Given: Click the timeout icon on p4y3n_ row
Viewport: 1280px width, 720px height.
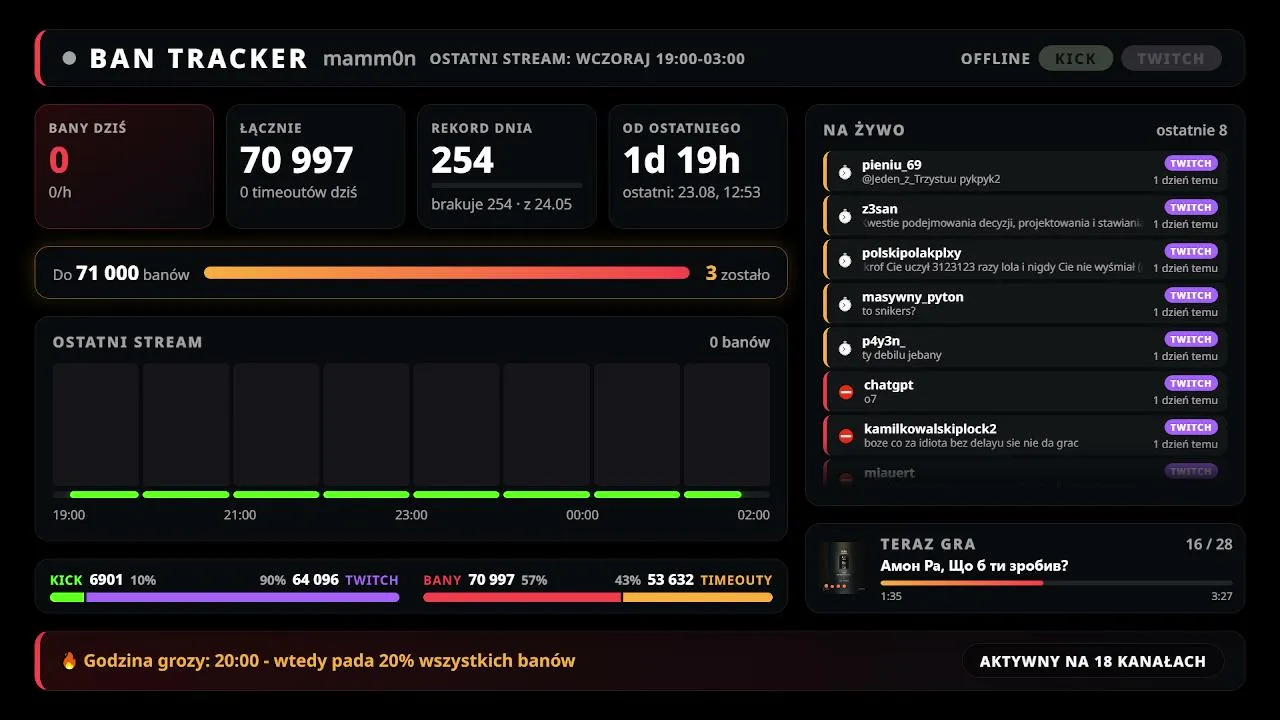Looking at the screenshot, I should 845,348.
